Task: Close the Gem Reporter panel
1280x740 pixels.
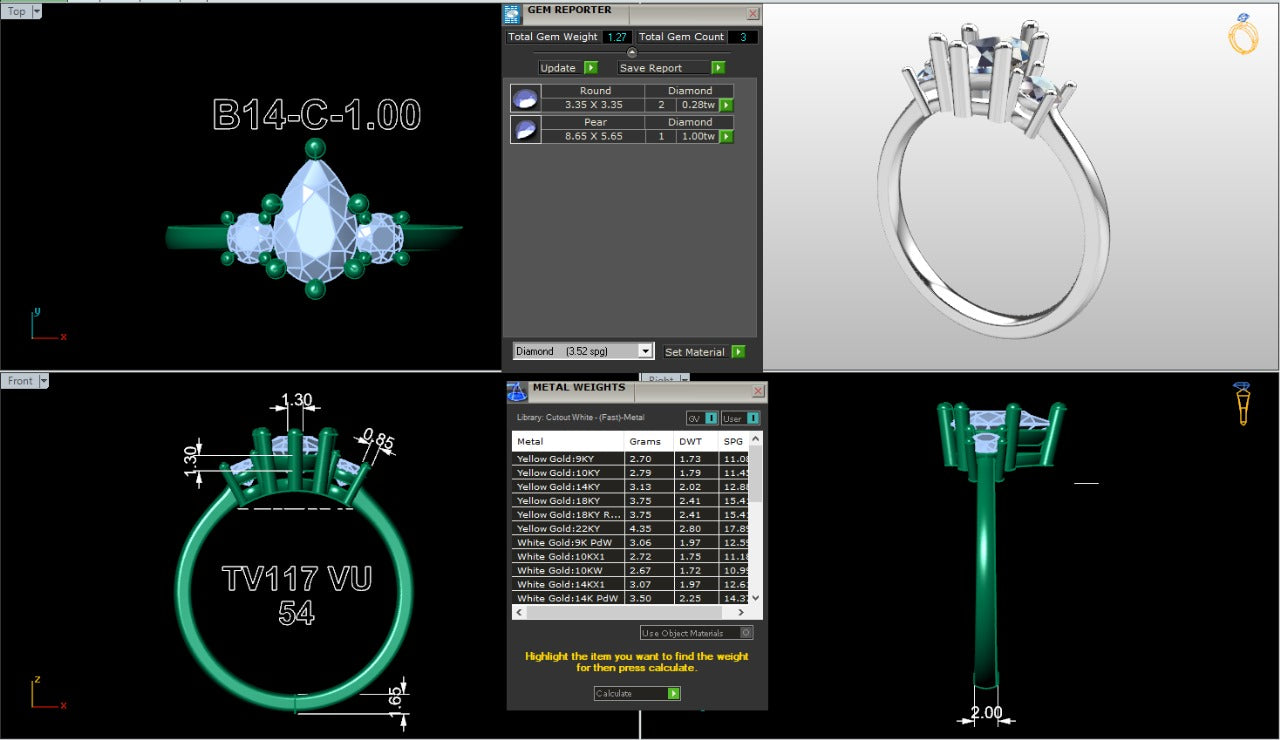Action: point(753,14)
